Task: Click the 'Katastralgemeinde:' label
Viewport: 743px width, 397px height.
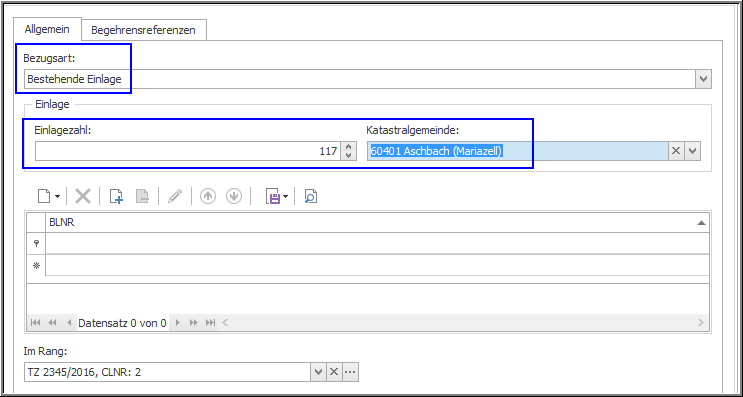Action: (x=413, y=129)
